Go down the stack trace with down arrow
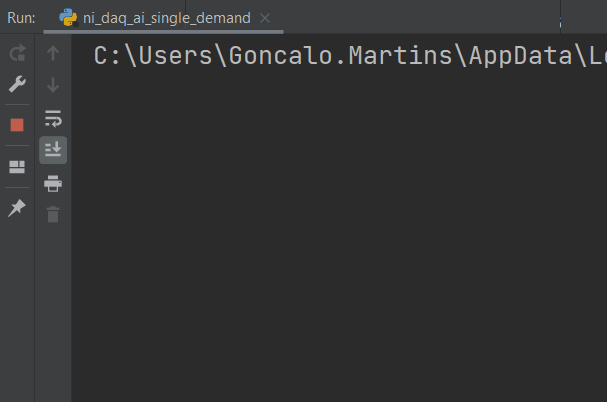 (53, 85)
